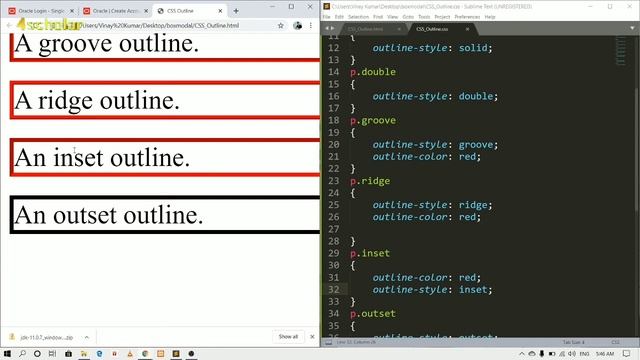Open Chrome's three-dot menu
This screenshot has width=640, height=360.
point(311,25)
